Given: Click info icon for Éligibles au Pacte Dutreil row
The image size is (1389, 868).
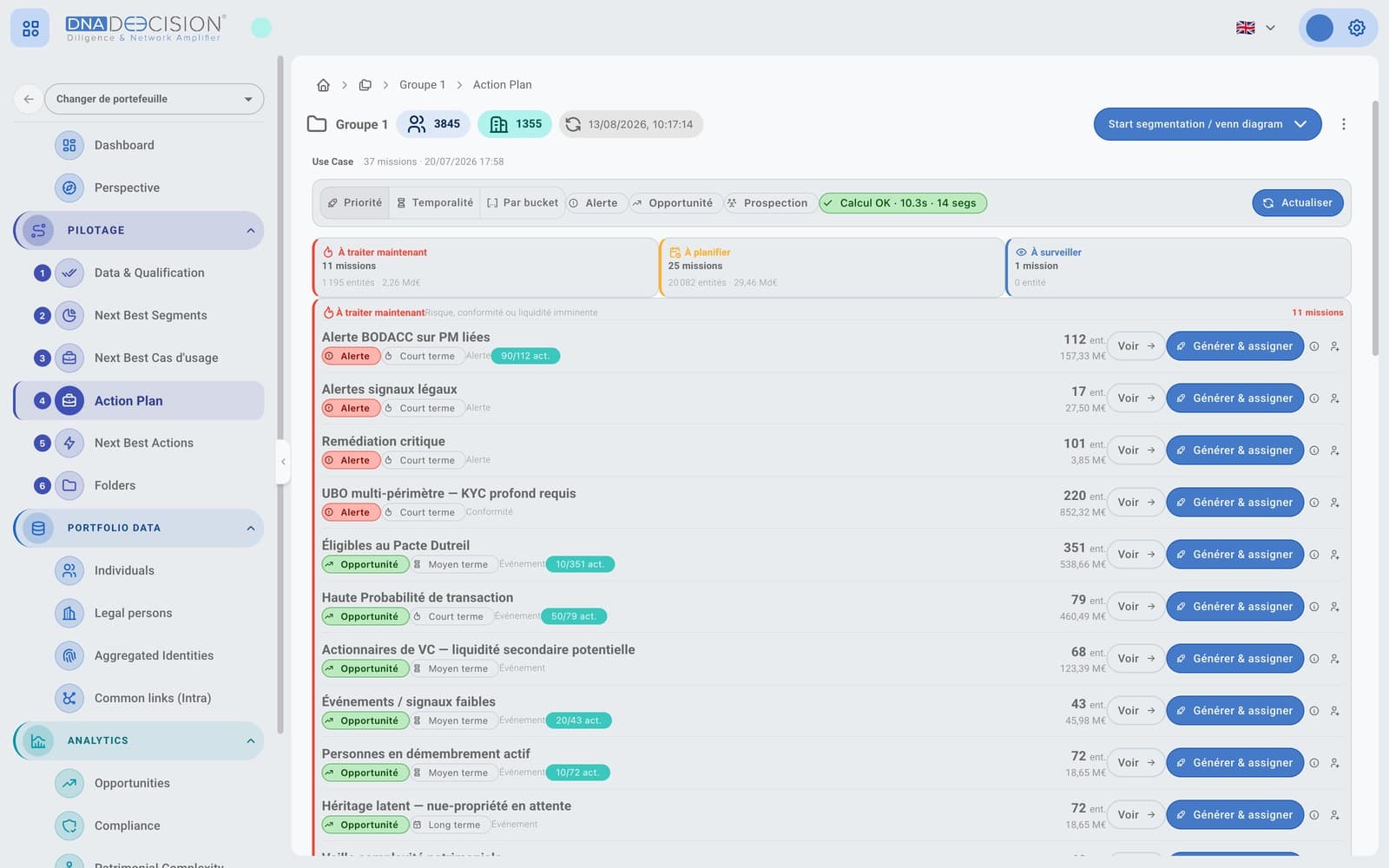Looking at the screenshot, I should (1314, 555).
